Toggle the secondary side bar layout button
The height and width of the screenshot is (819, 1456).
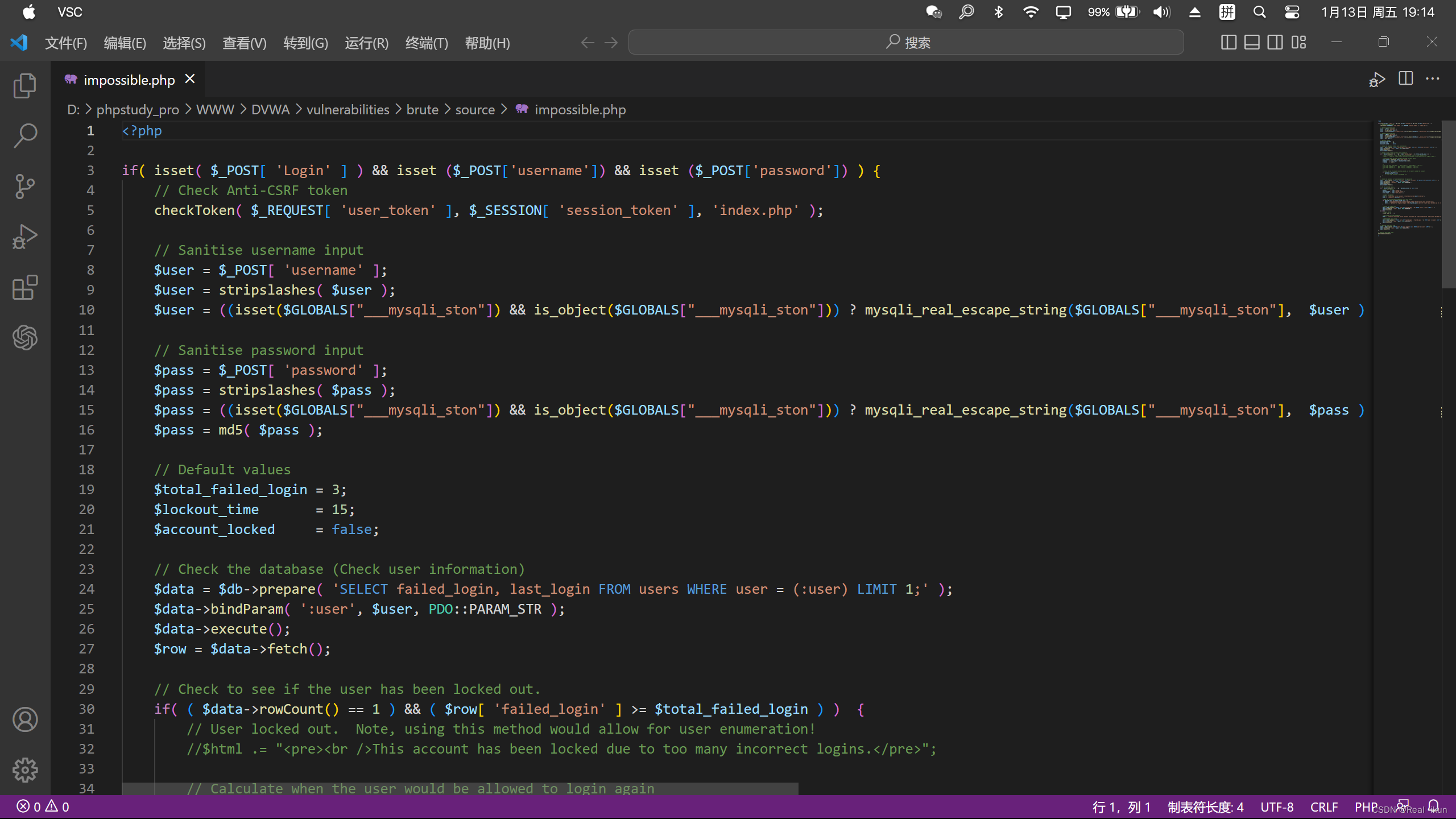(x=1275, y=43)
